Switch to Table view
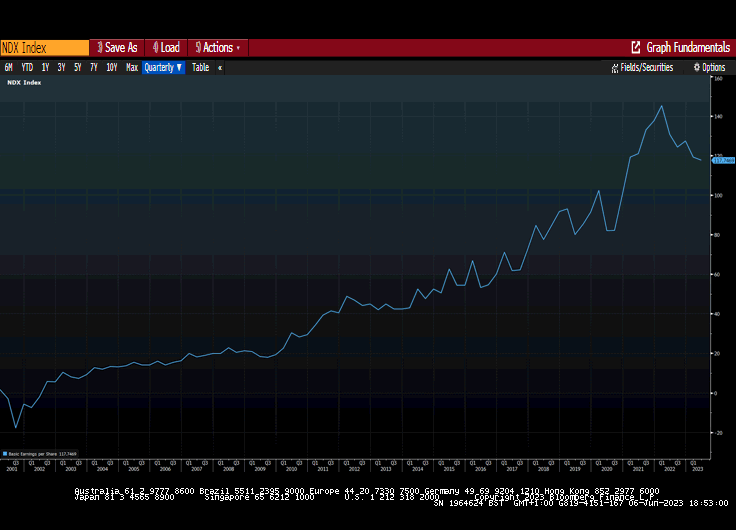 pyautogui.click(x=200, y=68)
